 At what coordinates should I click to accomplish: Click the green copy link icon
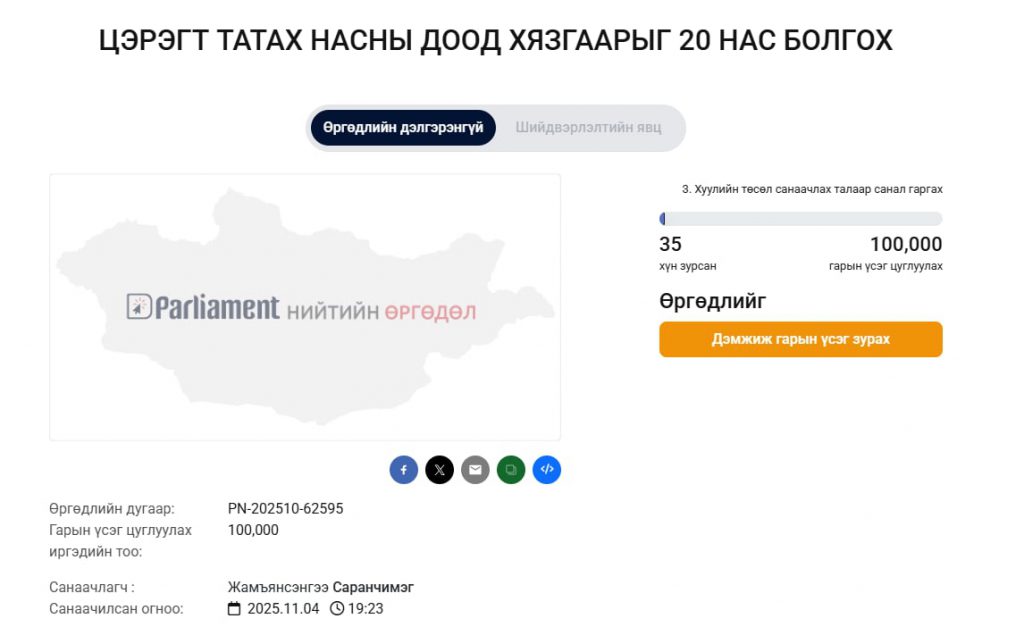point(511,470)
